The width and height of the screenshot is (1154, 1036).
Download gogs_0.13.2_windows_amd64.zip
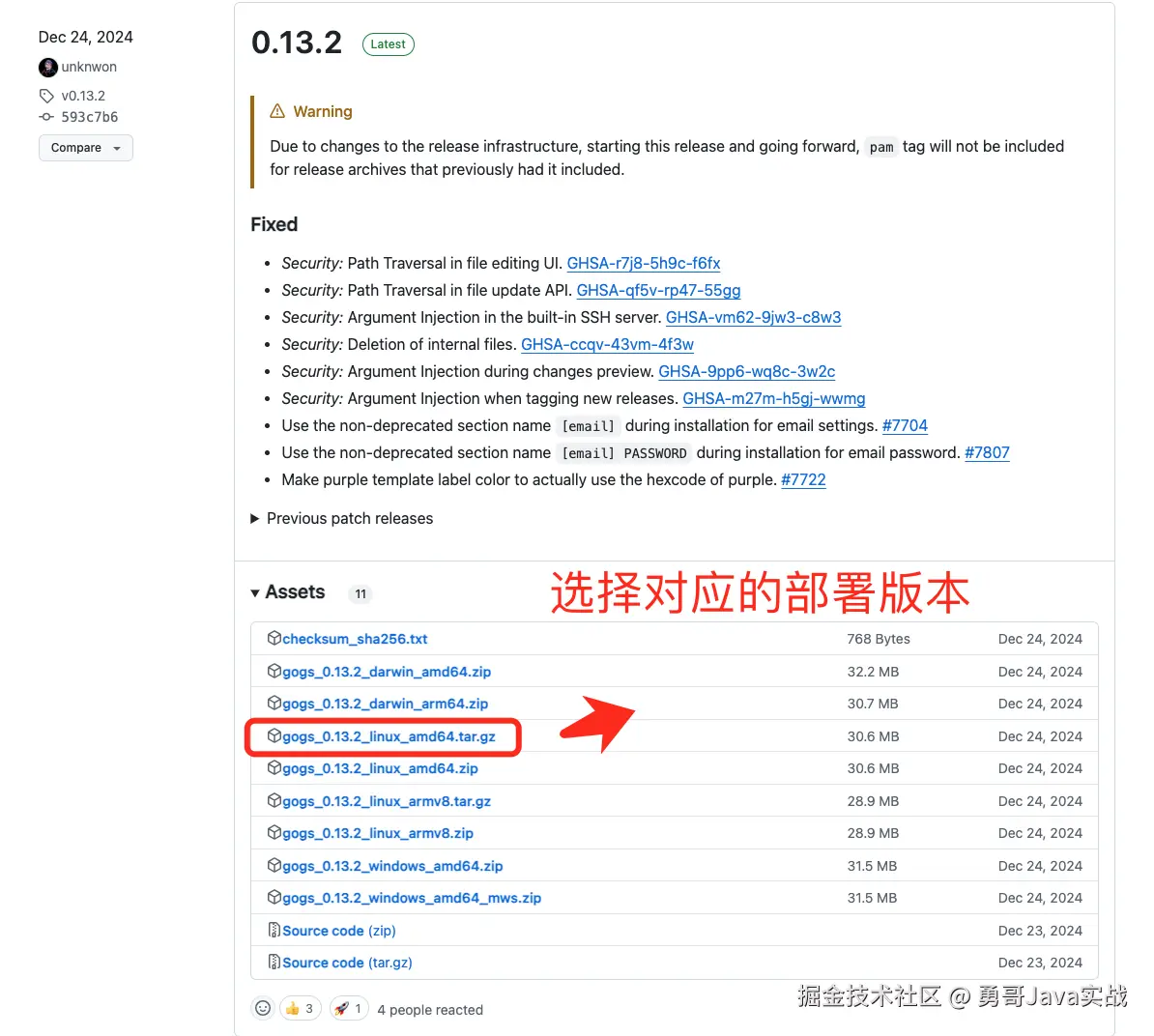tap(392, 866)
